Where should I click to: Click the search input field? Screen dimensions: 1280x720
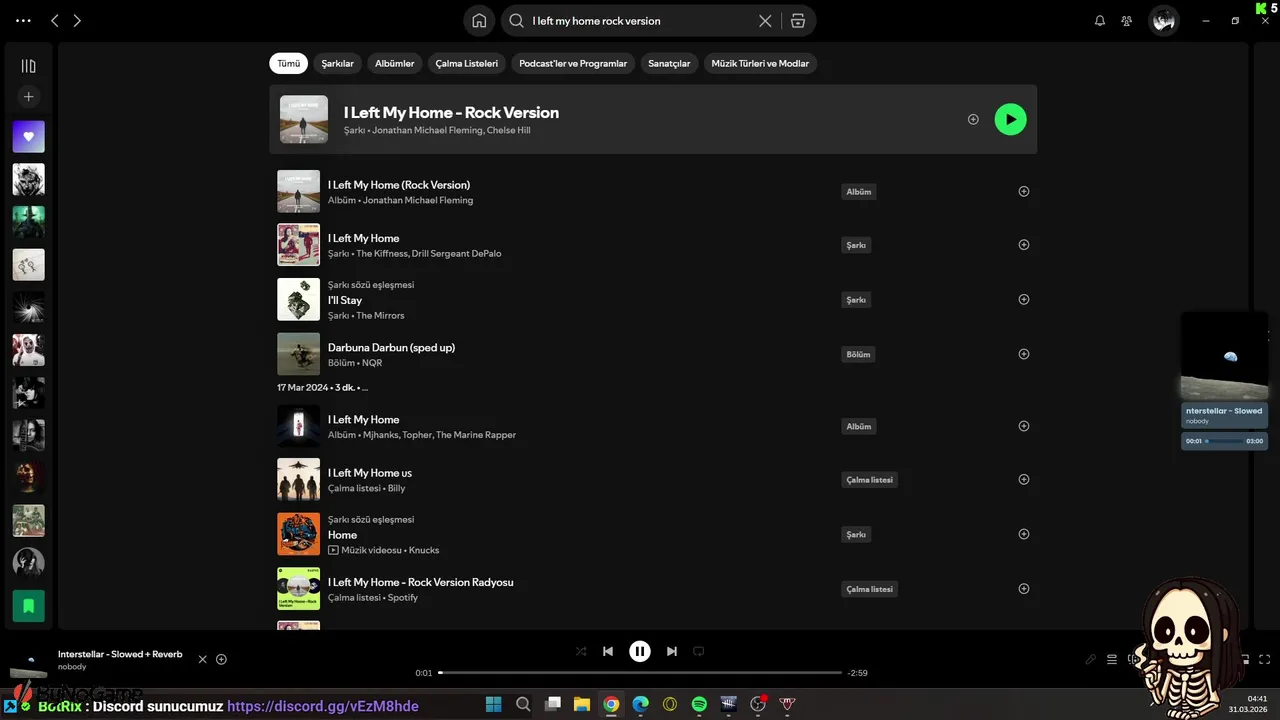(640, 20)
